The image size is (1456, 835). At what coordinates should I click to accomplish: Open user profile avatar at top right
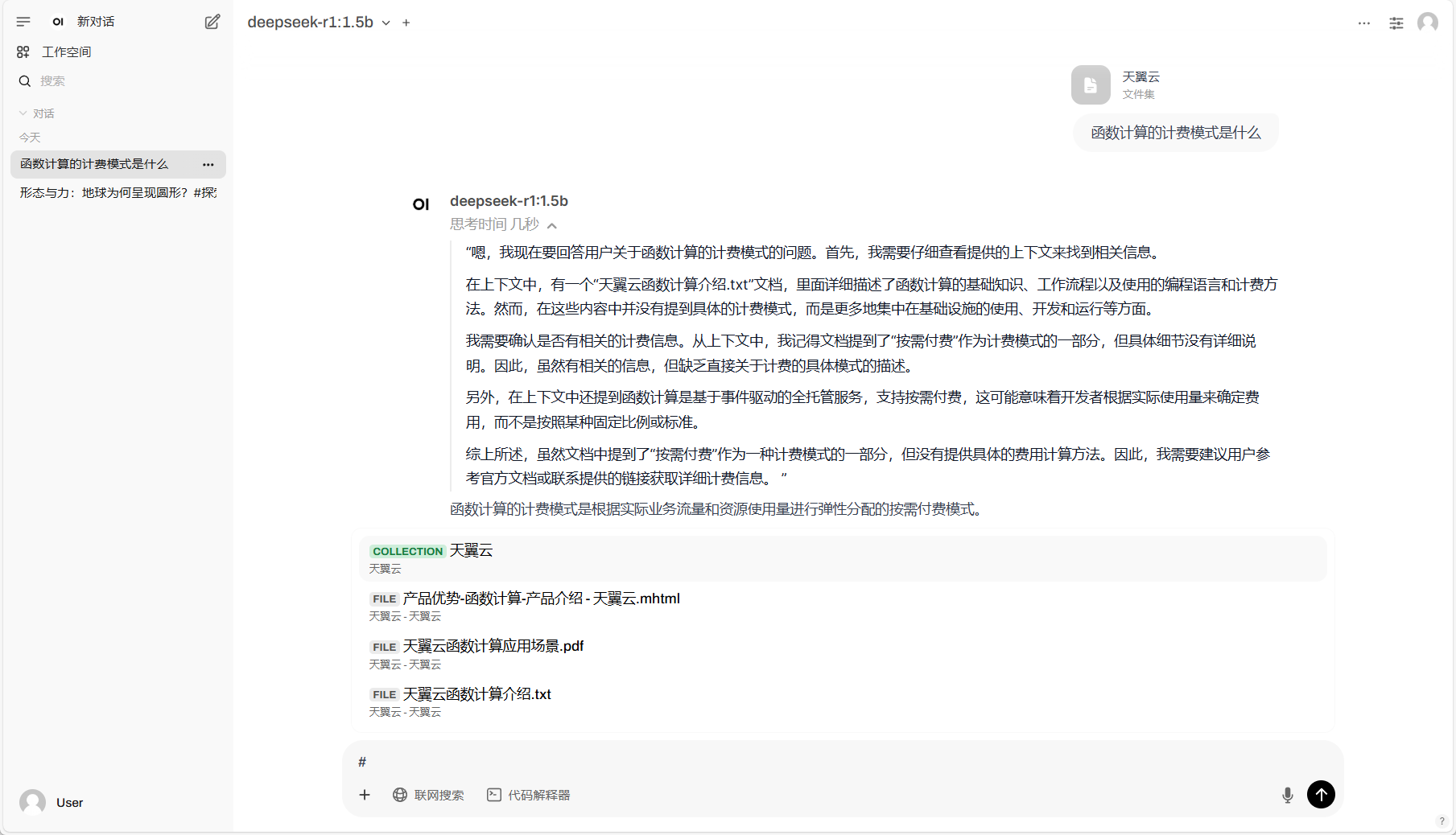click(x=1428, y=23)
